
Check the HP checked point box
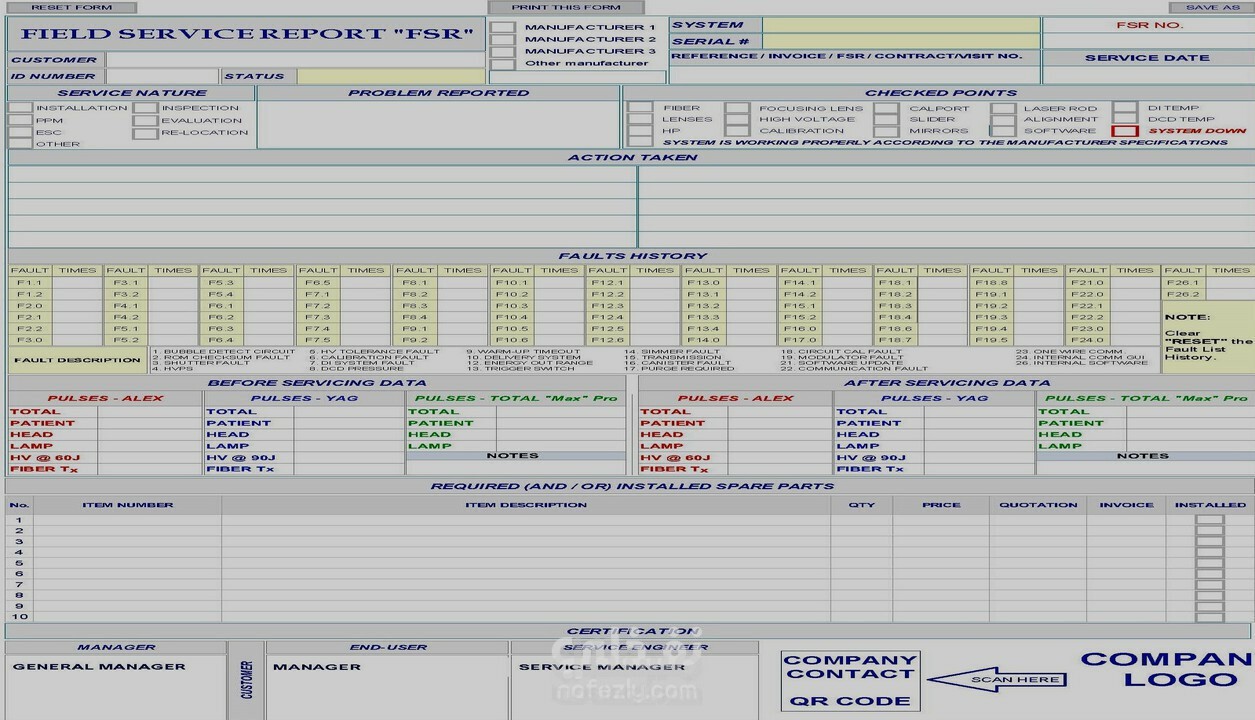point(640,131)
